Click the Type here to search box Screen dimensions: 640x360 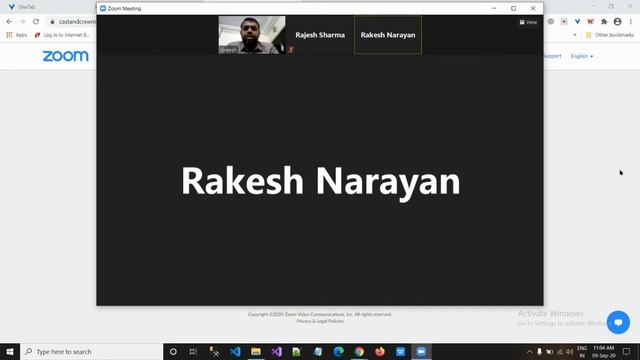(x=91, y=351)
